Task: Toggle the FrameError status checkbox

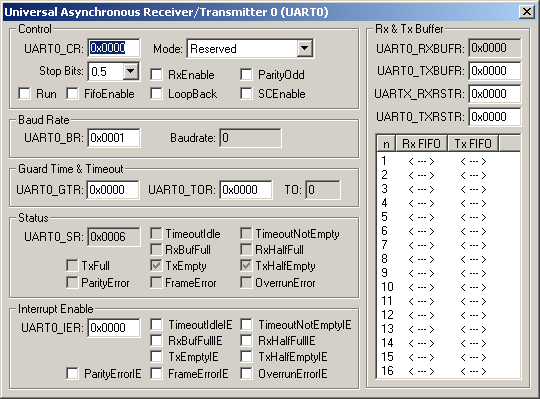Action: pos(156,283)
